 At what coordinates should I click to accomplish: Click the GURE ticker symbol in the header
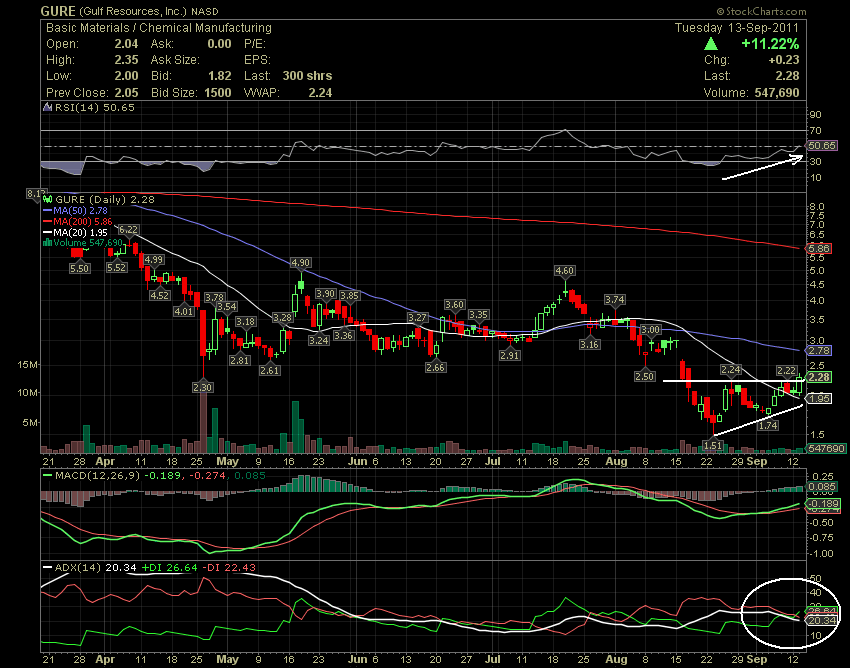coord(58,11)
